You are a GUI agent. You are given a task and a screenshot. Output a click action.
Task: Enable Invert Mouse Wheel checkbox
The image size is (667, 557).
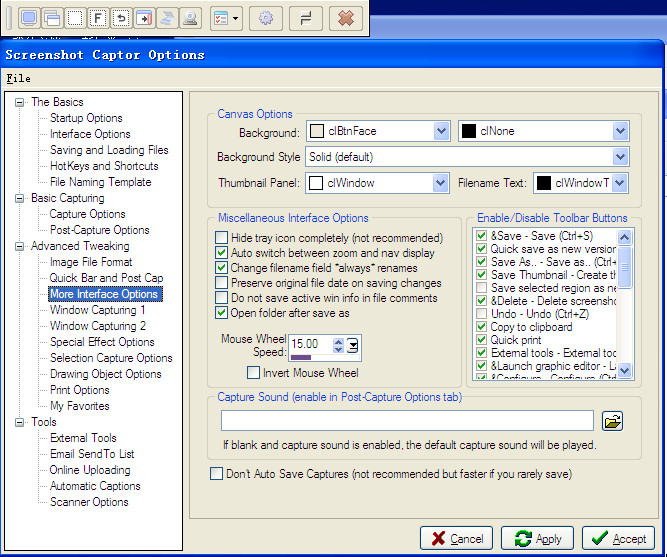(x=254, y=373)
